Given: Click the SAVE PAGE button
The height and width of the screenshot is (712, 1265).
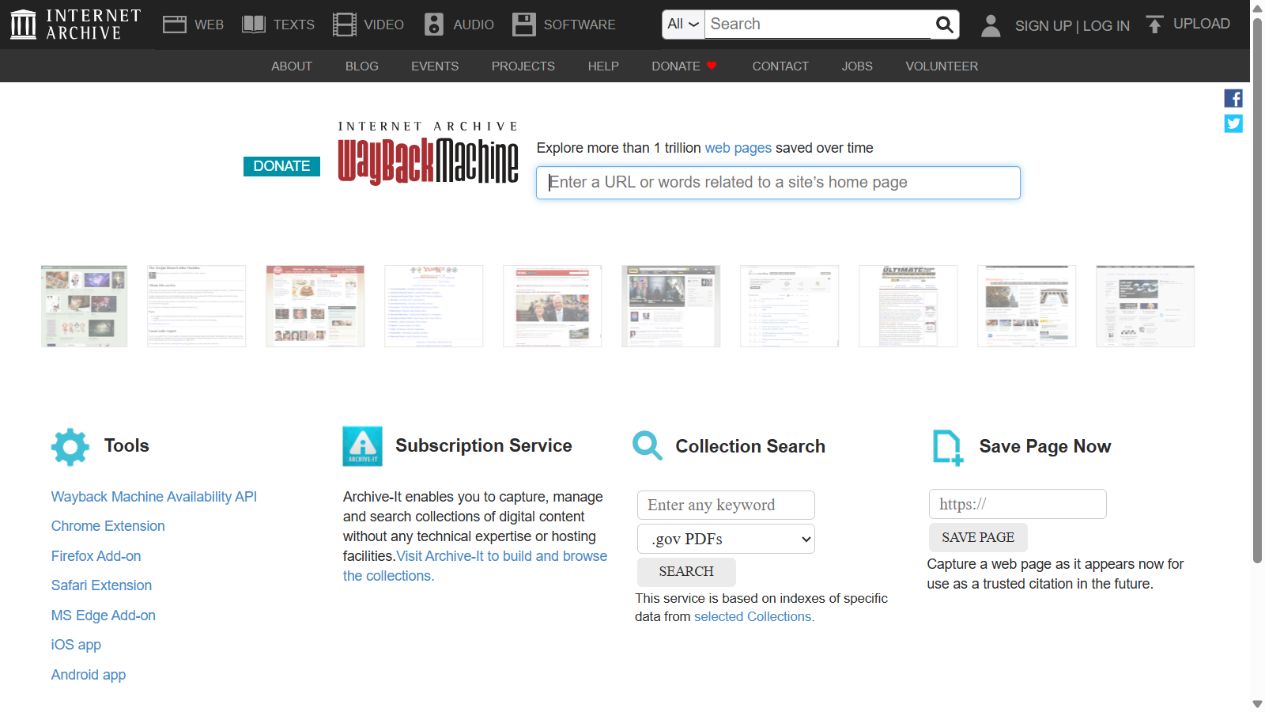Looking at the screenshot, I should pyautogui.click(x=978, y=537).
